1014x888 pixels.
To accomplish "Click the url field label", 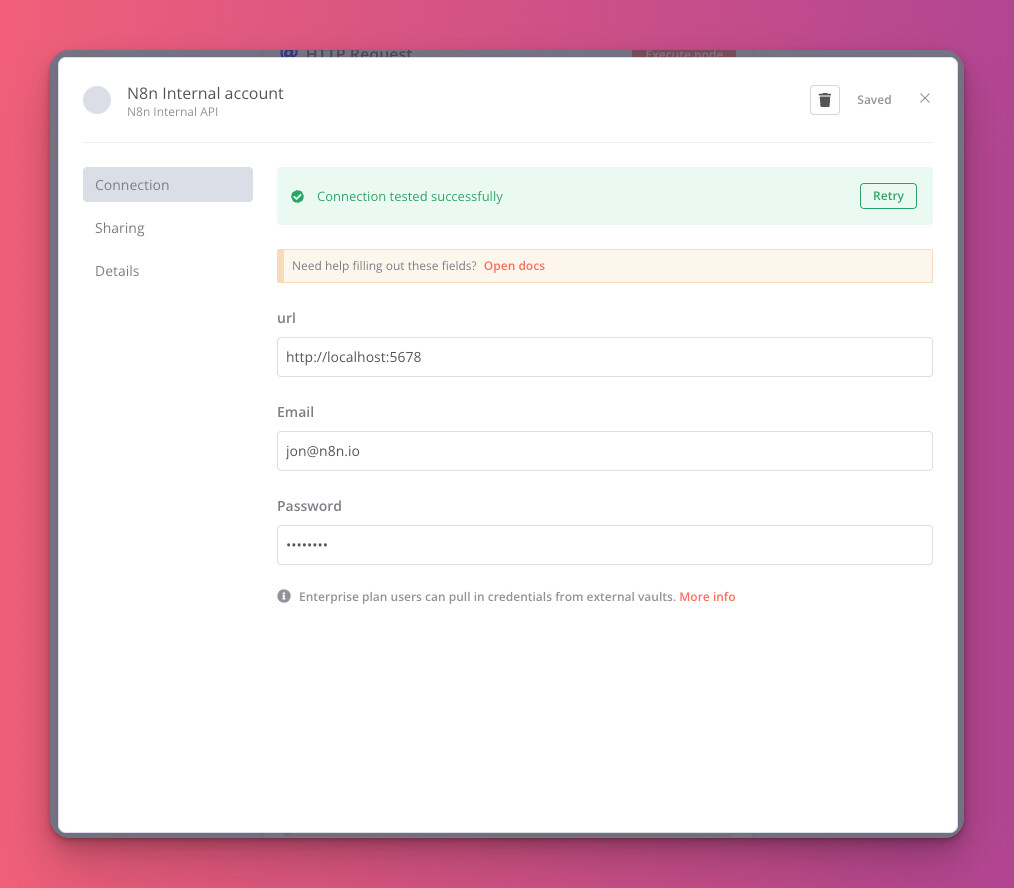I will (x=286, y=318).
